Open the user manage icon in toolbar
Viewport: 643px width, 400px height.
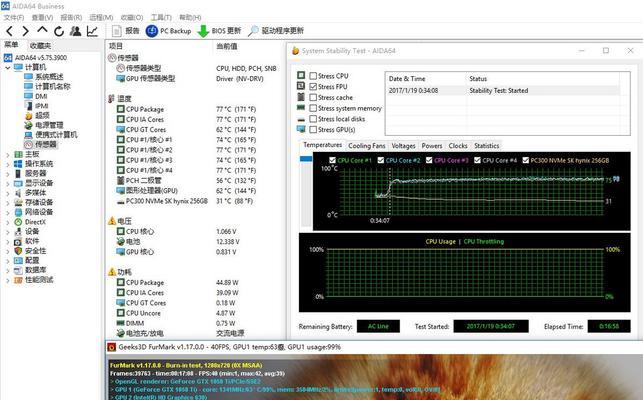pyautogui.click(x=75, y=31)
